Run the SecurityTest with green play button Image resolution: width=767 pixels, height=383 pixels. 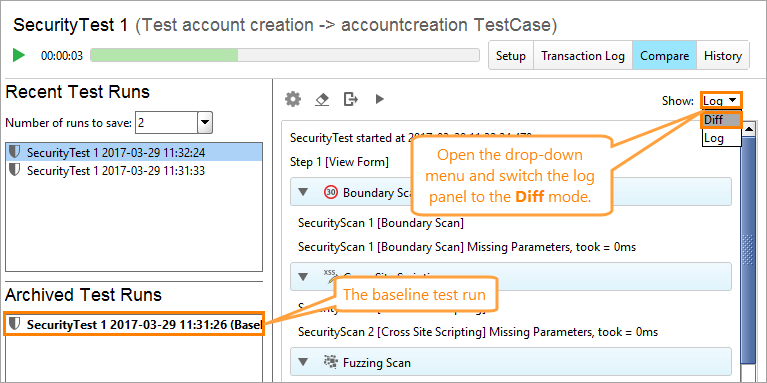pyautogui.click(x=19, y=55)
